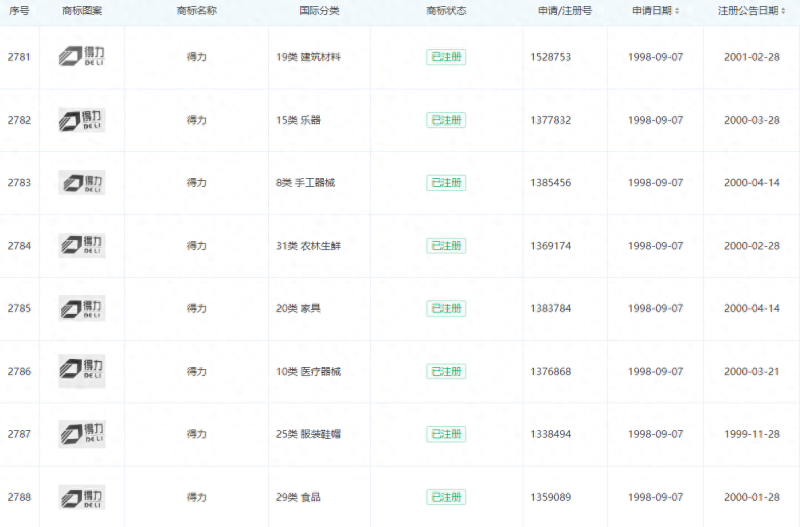
Task: Open 得力 trademark name in row 2785
Action: point(196,308)
